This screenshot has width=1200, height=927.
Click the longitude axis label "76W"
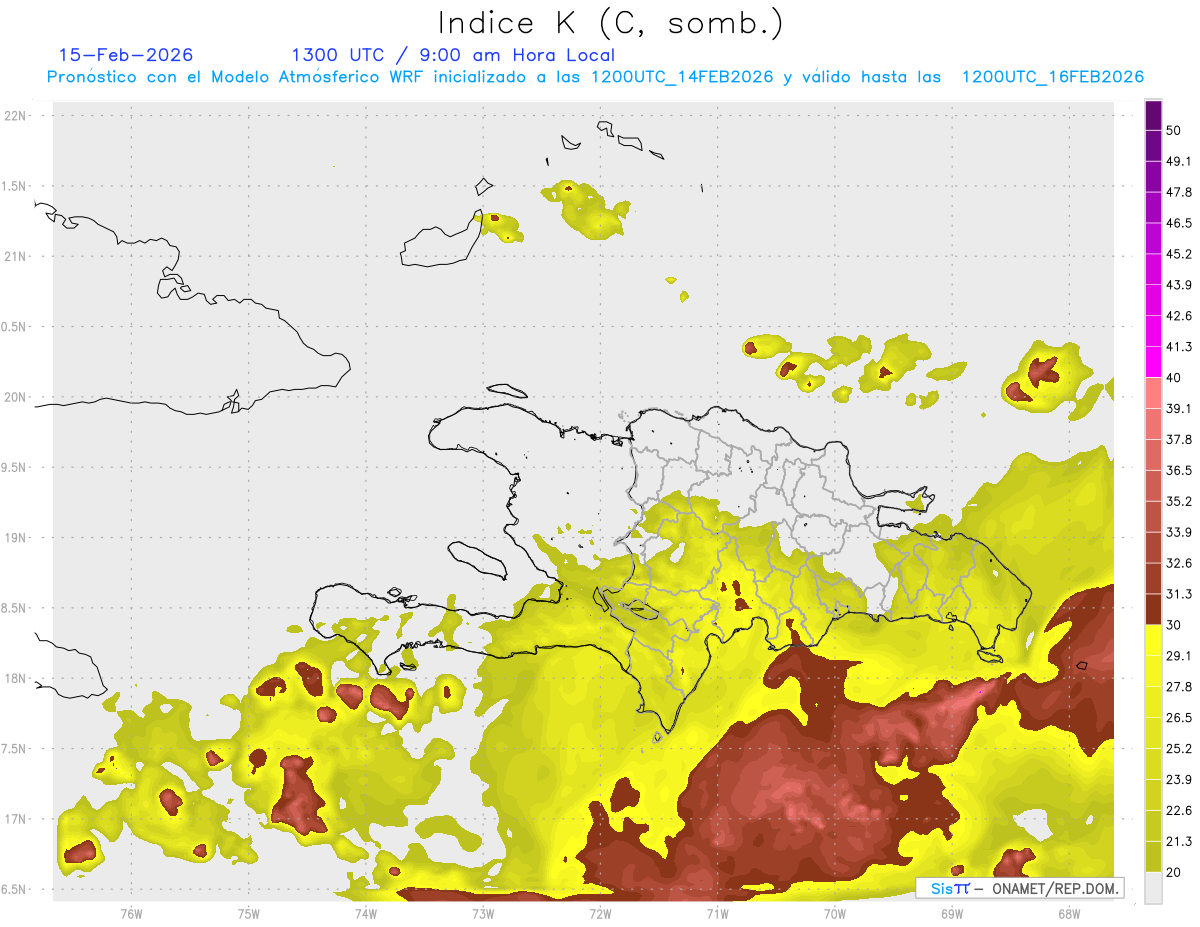(131, 914)
